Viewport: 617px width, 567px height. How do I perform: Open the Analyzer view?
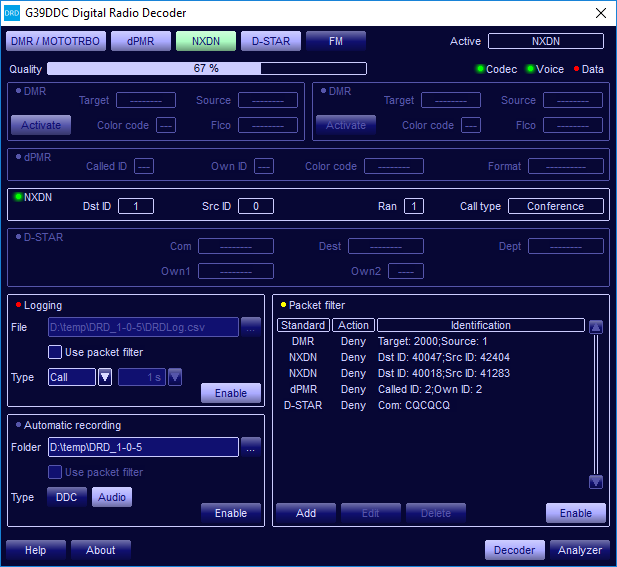click(580, 550)
